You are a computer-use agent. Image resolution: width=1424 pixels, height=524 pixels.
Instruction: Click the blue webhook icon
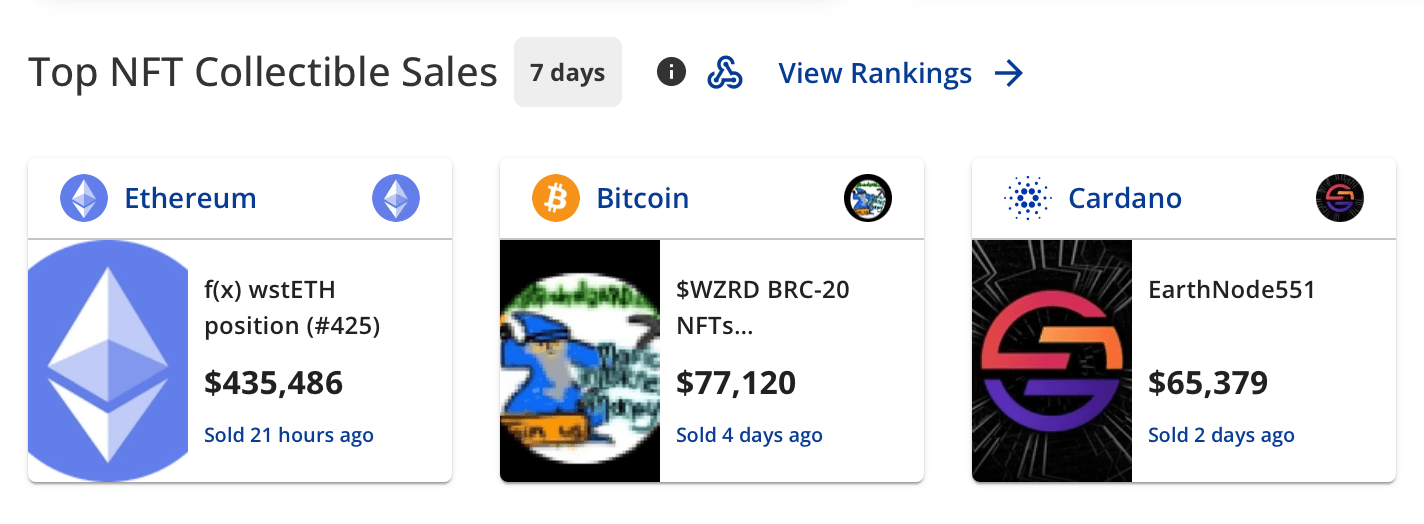pyautogui.click(x=724, y=73)
